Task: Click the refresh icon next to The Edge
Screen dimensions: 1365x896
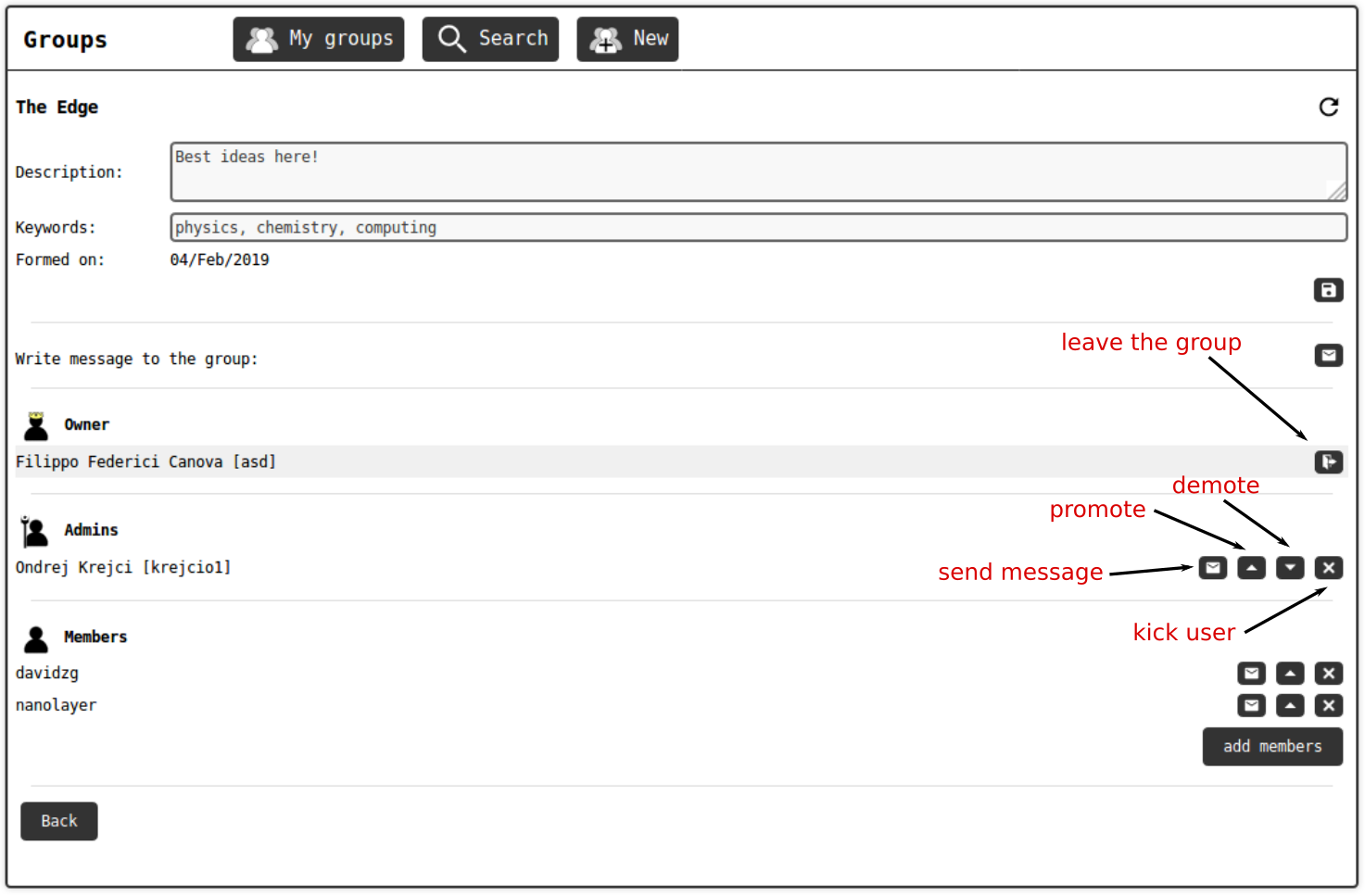Action: 1328,107
